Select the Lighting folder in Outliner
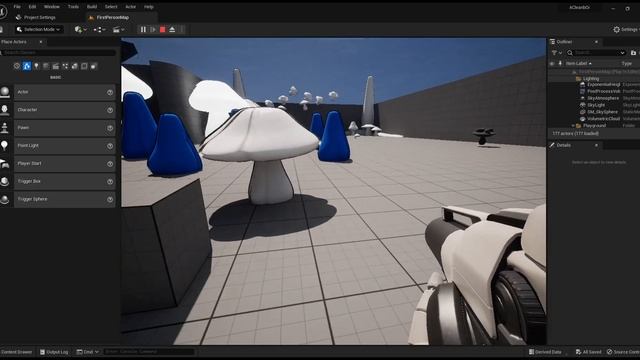The height and width of the screenshot is (360, 640). tap(591, 78)
